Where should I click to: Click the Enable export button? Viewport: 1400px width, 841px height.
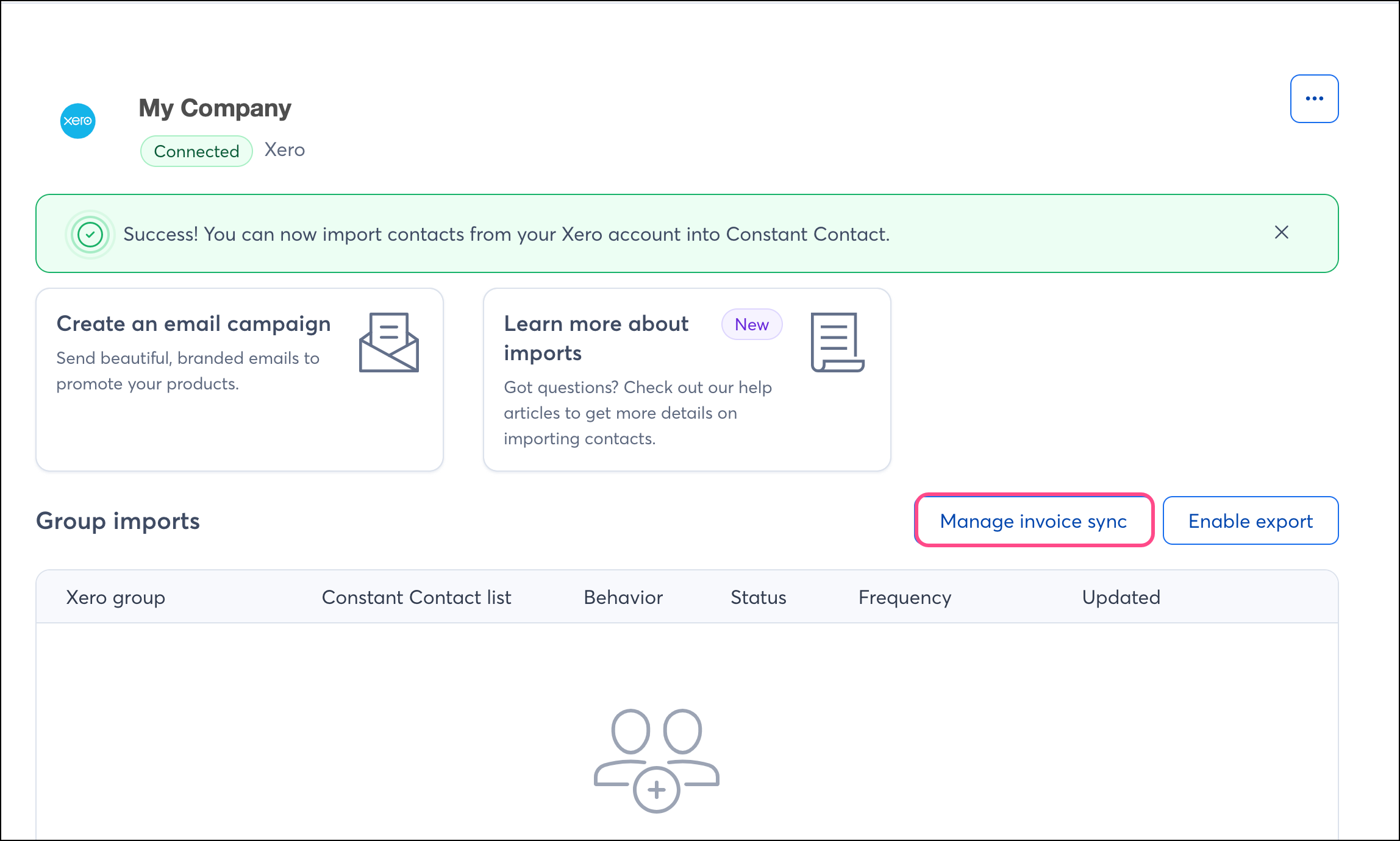[x=1250, y=520]
